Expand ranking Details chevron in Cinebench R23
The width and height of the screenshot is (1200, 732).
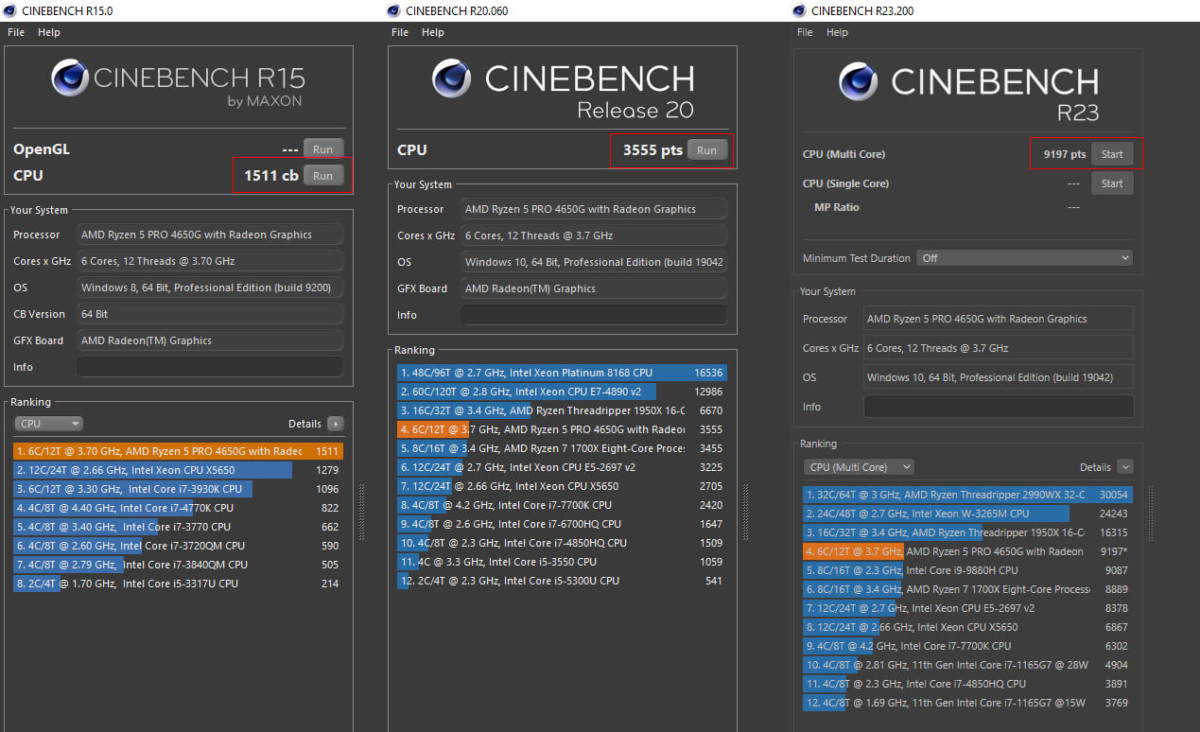(1125, 467)
